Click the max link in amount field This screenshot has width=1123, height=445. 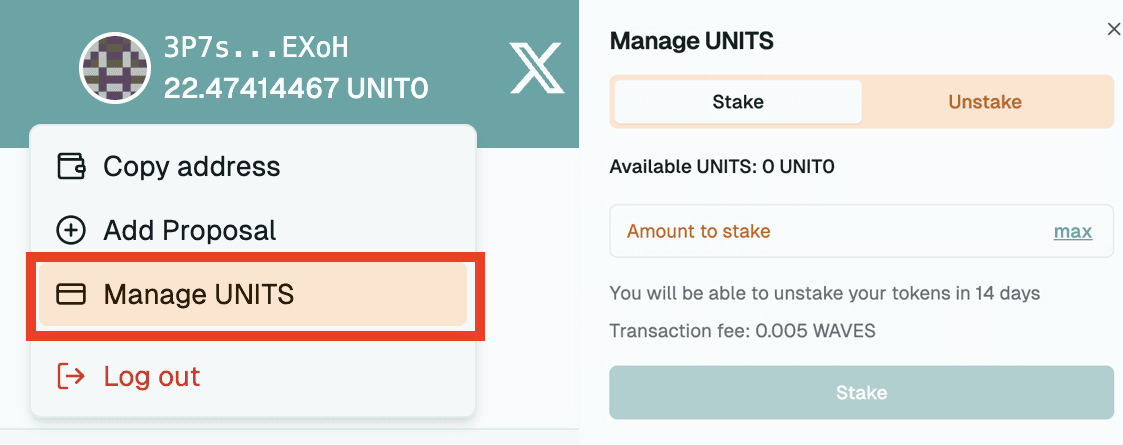[x=1073, y=231]
